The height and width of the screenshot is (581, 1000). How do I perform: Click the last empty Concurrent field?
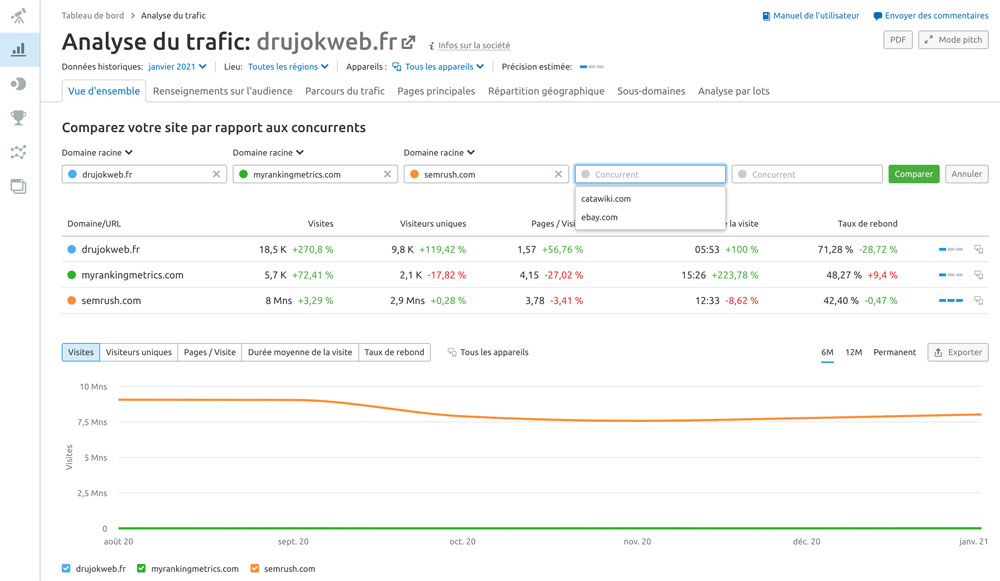807,174
